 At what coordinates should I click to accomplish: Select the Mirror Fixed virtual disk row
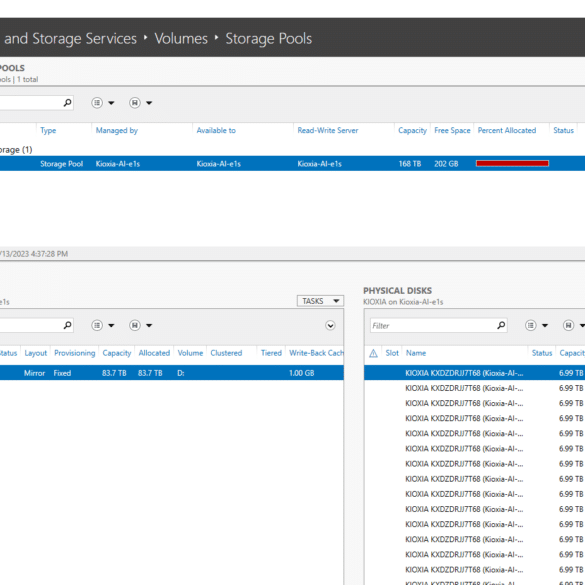click(172, 373)
